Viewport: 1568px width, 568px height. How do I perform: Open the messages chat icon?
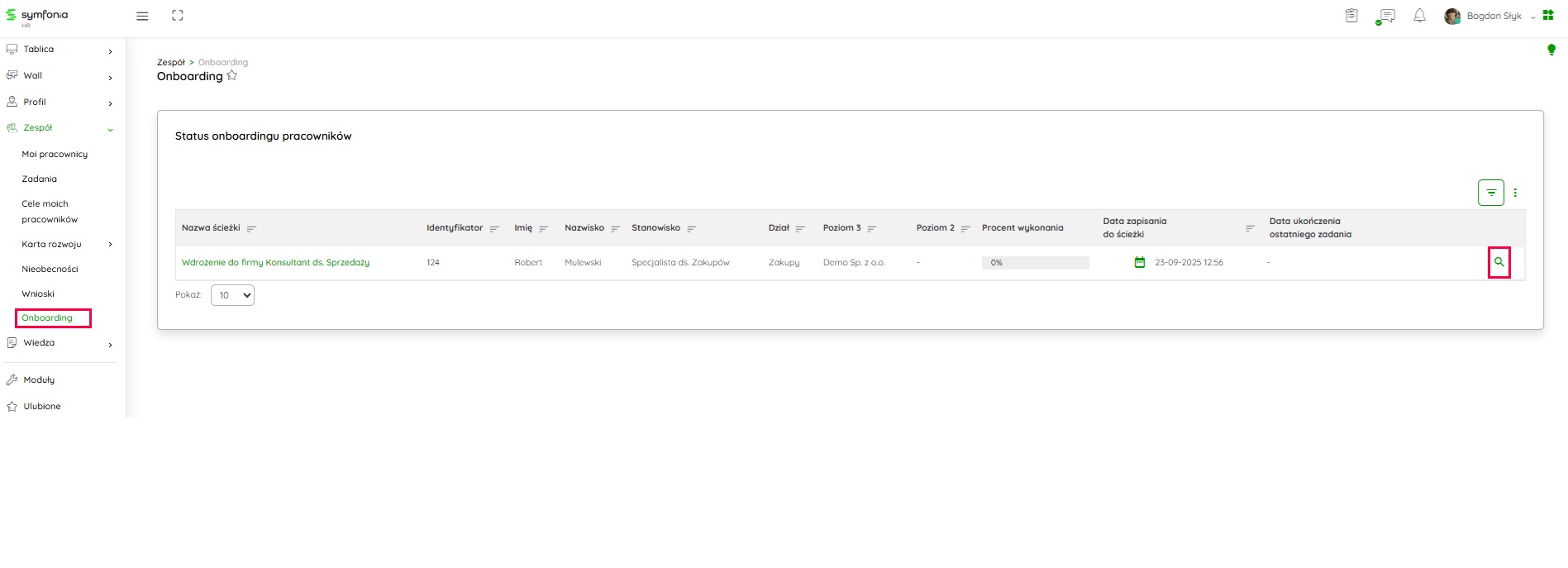point(1386,16)
